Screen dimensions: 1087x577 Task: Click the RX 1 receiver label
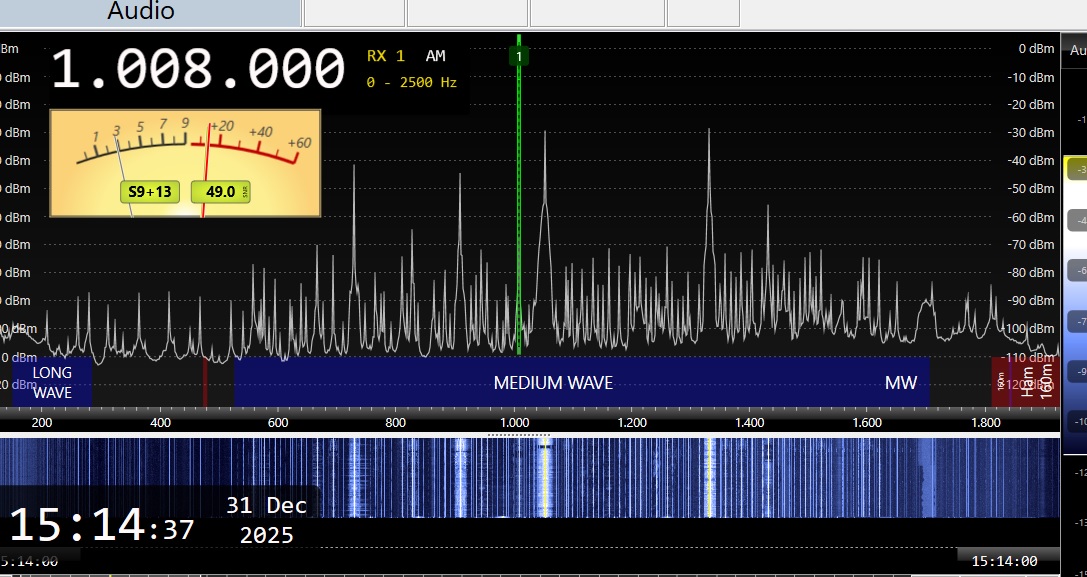(386, 56)
